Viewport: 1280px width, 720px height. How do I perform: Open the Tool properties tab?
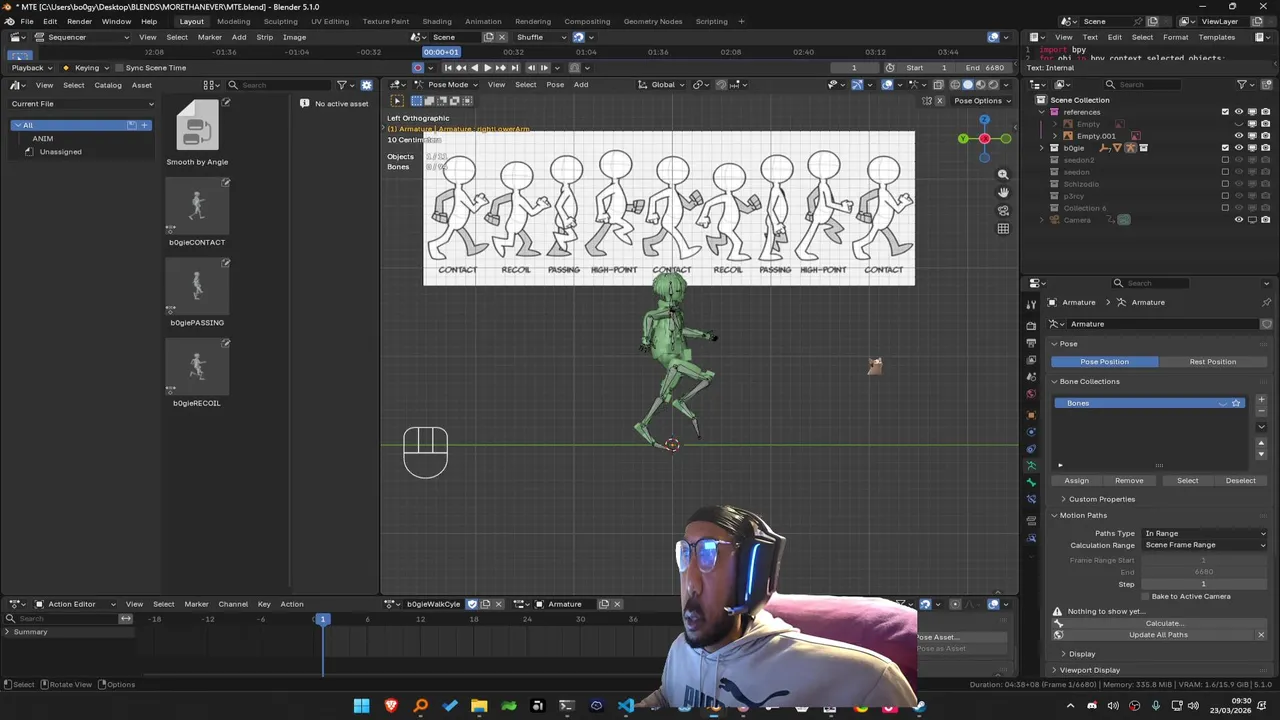[x=1031, y=304]
